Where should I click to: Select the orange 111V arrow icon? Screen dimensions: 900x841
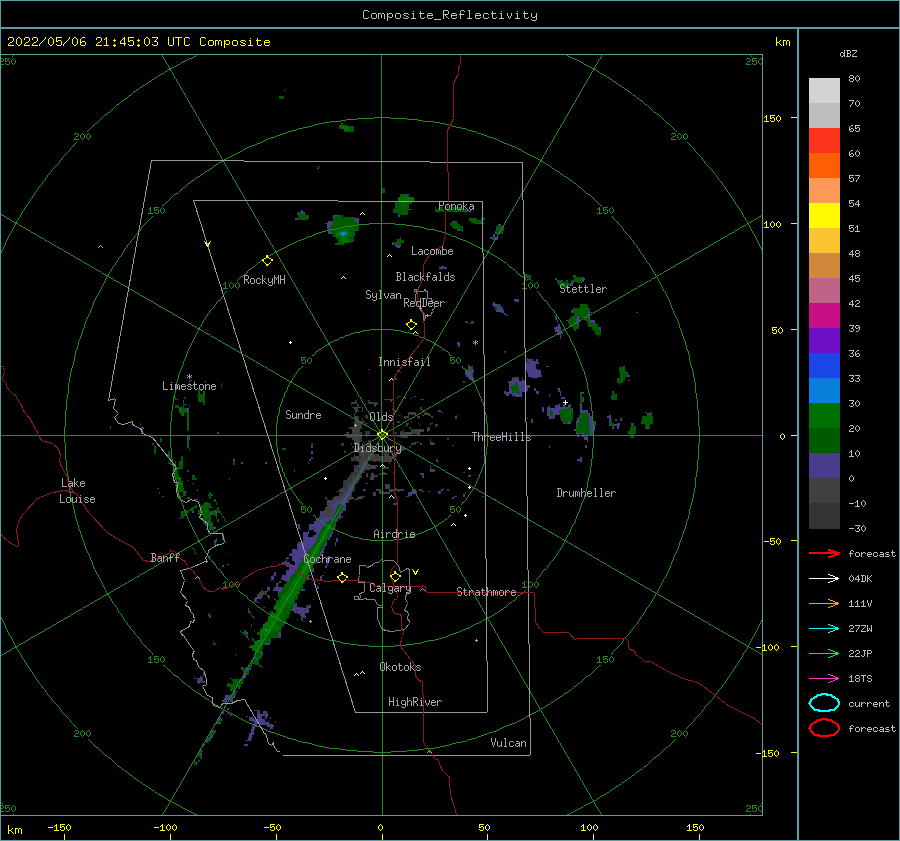824,603
